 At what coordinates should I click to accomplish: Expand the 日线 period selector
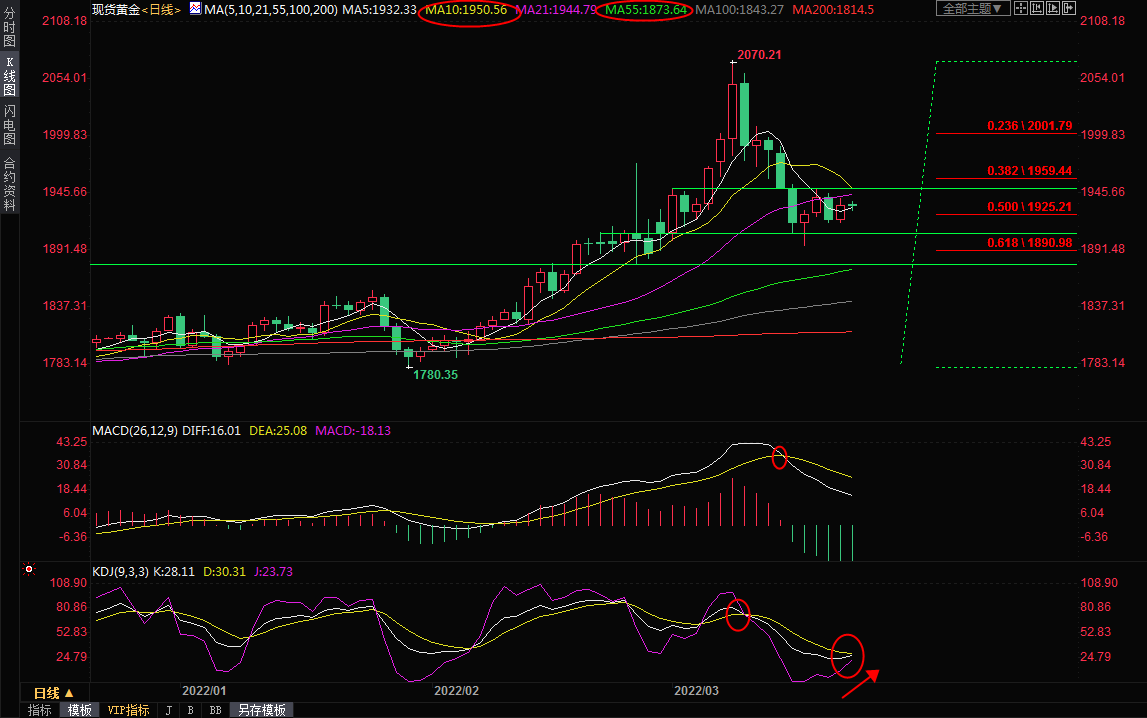coord(54,693)
